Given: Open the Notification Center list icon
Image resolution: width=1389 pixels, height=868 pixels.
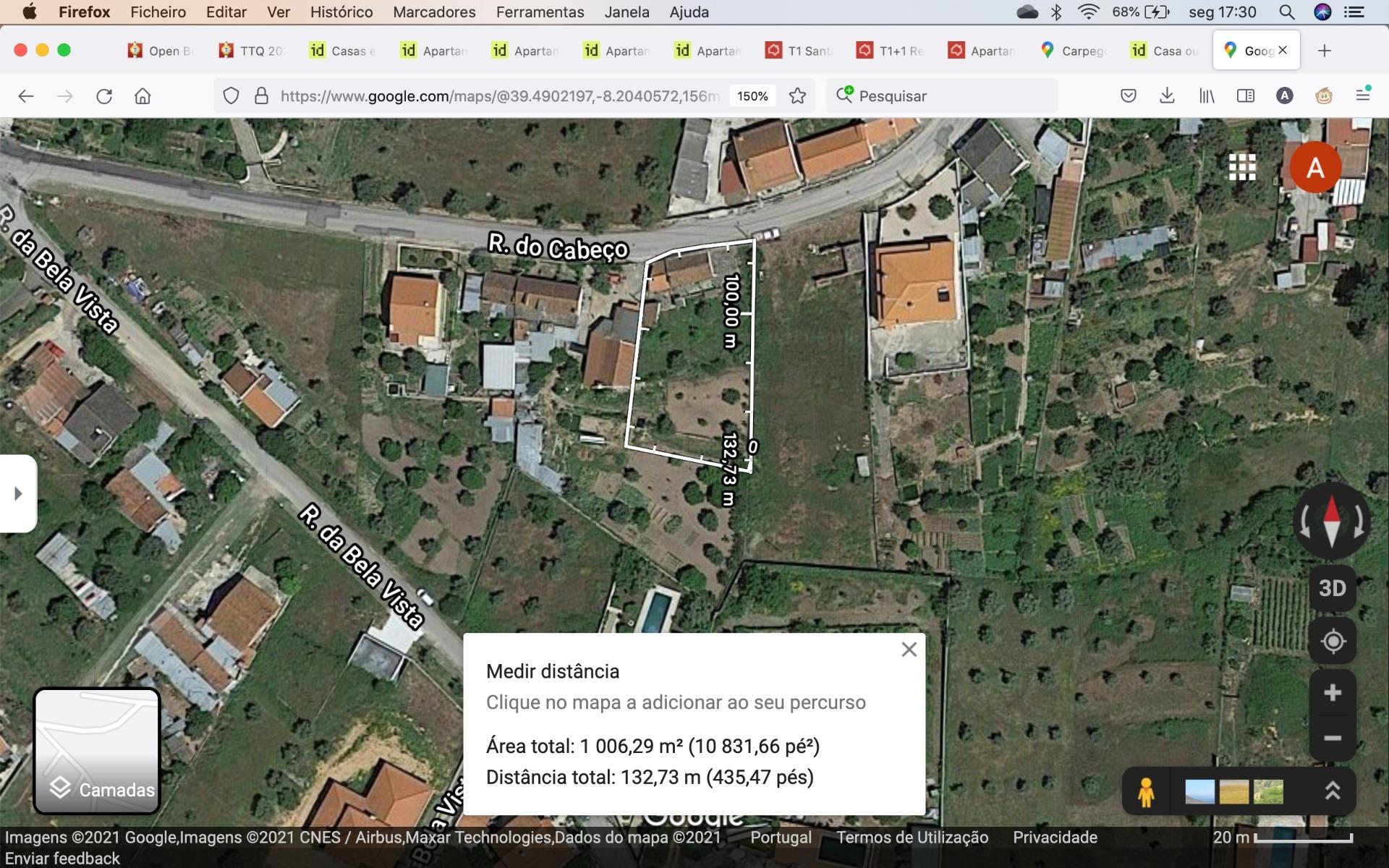Looking at the screenshot, I should [1354, 12].
